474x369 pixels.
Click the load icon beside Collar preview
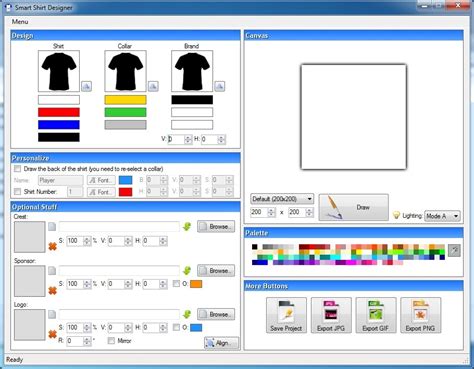[x=153, y=86]
